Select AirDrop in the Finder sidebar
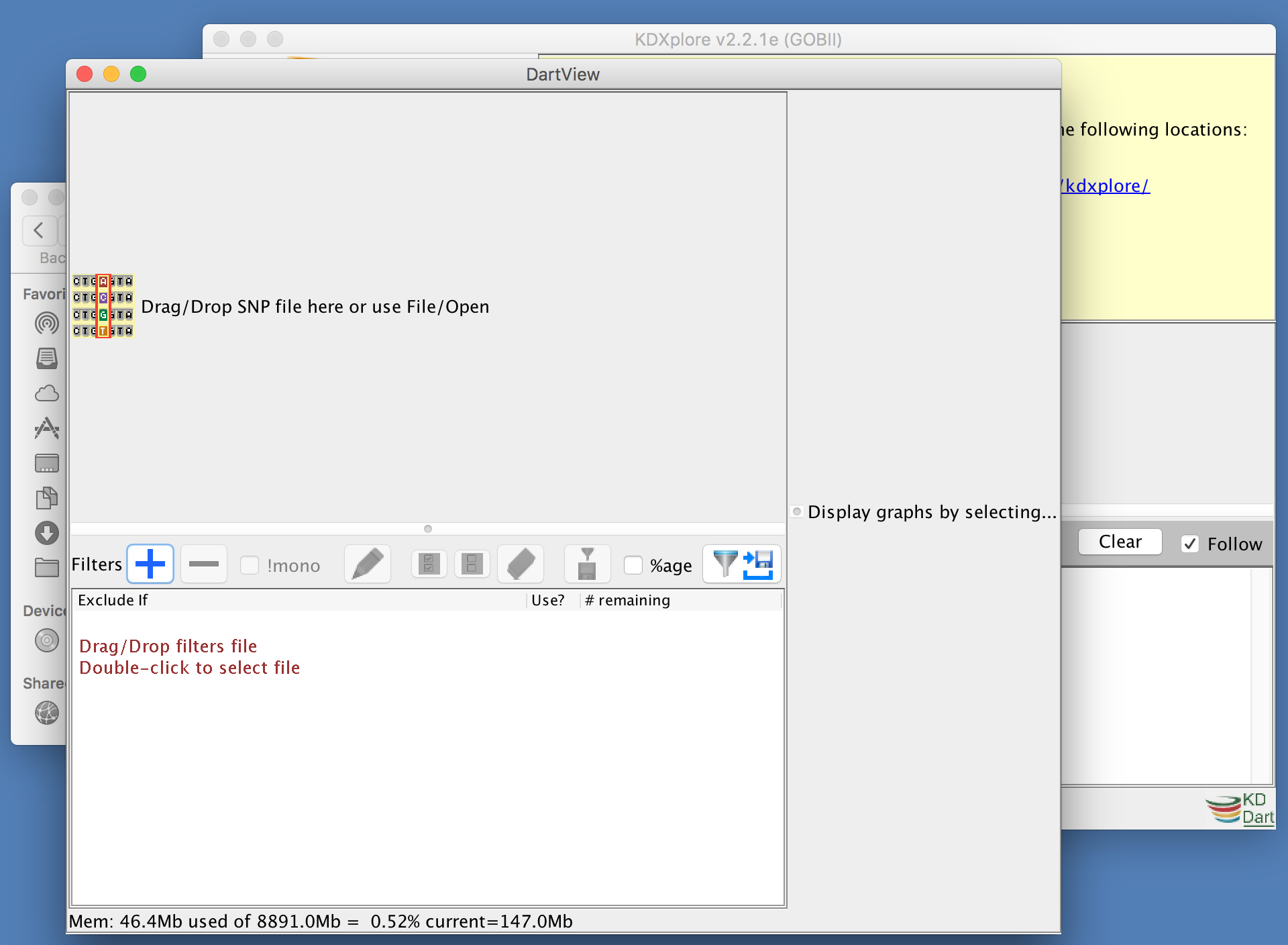 point(47,324)
